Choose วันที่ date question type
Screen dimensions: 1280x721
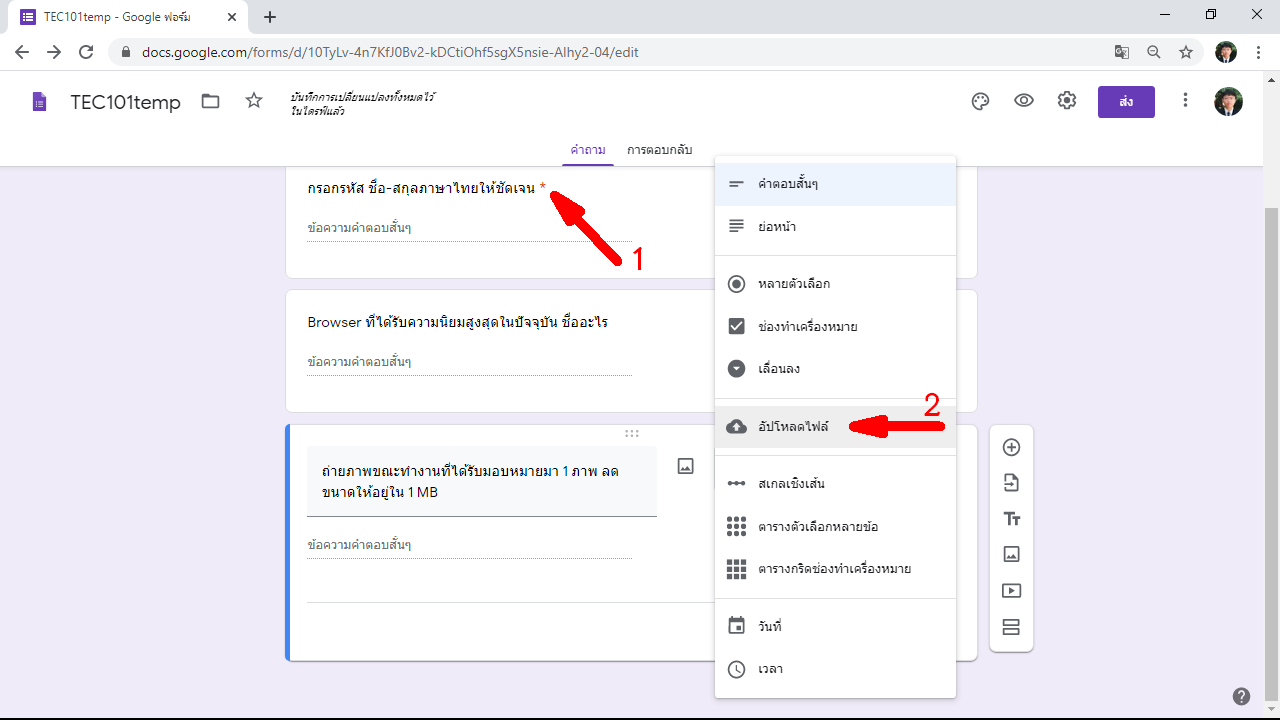769,626
